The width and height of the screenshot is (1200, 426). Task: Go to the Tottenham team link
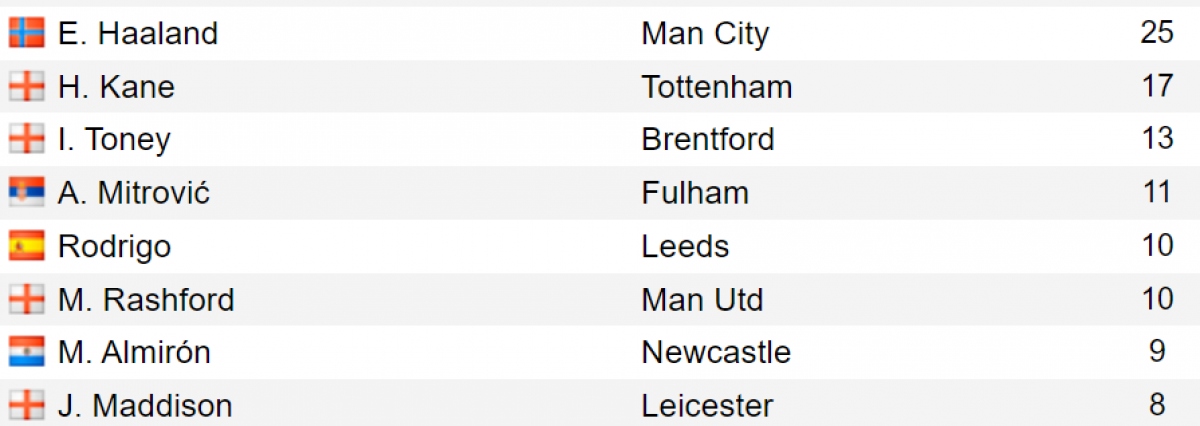[x=717, y=87]
